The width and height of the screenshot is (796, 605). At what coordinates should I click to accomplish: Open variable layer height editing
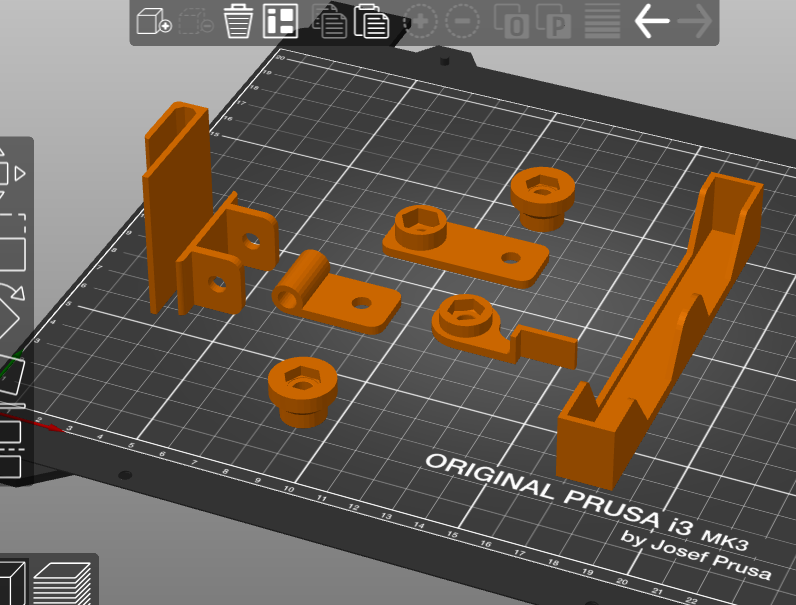point(603,21)
